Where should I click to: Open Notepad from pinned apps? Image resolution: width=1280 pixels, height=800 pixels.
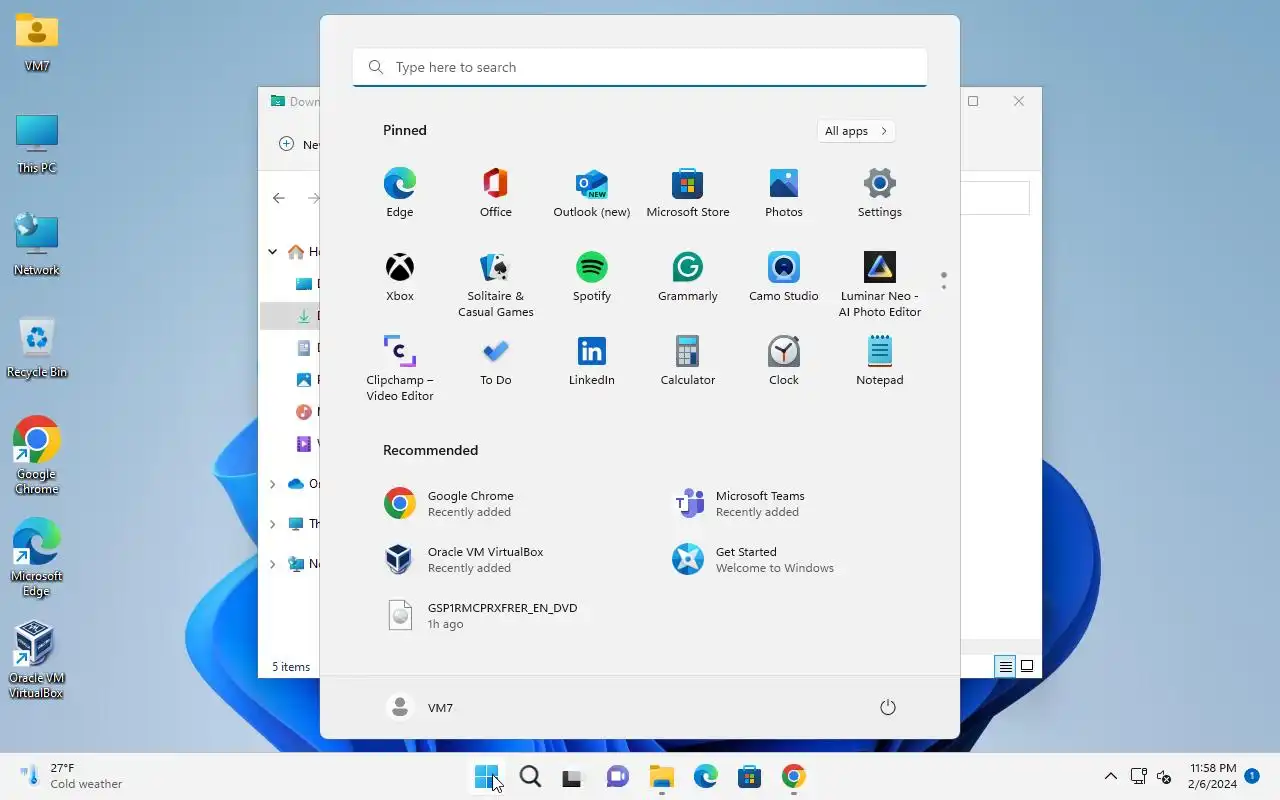(x=879, y=361)
